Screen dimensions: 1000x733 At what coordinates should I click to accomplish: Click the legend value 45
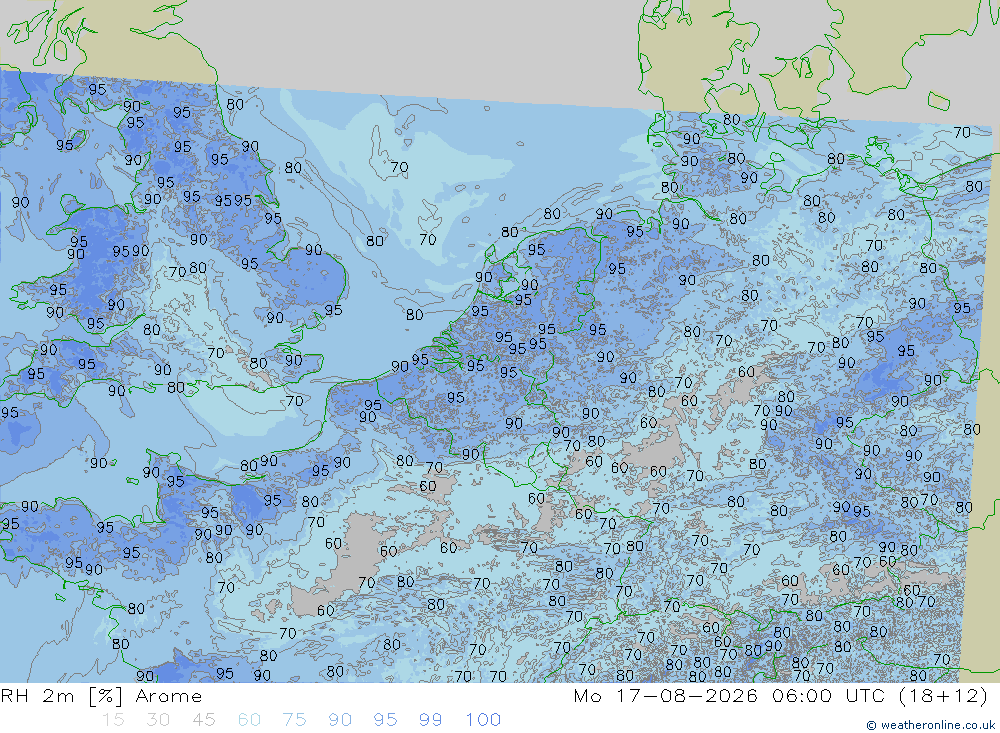[x=204, y=720]
